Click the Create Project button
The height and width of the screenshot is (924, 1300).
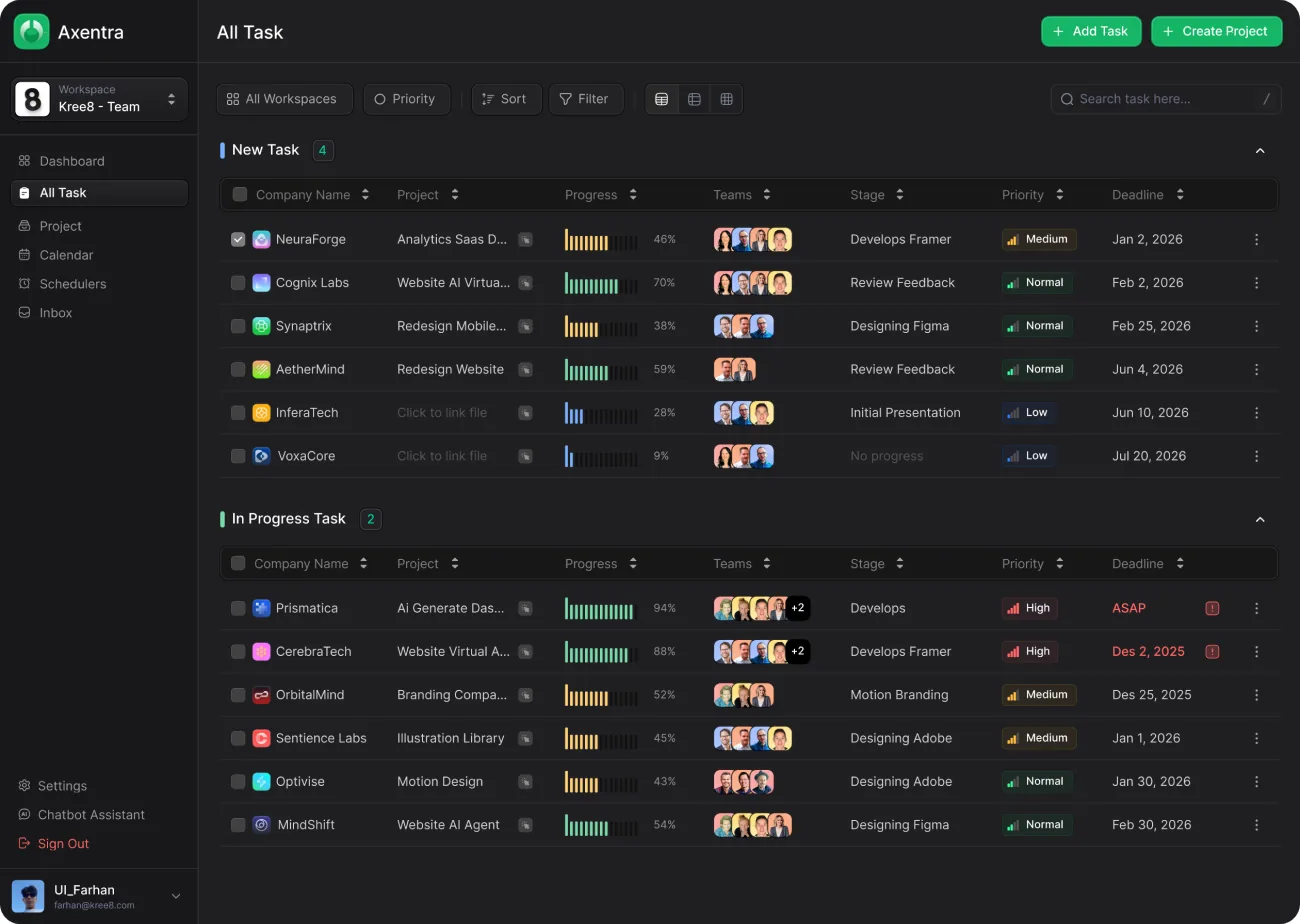[1216, 31]
